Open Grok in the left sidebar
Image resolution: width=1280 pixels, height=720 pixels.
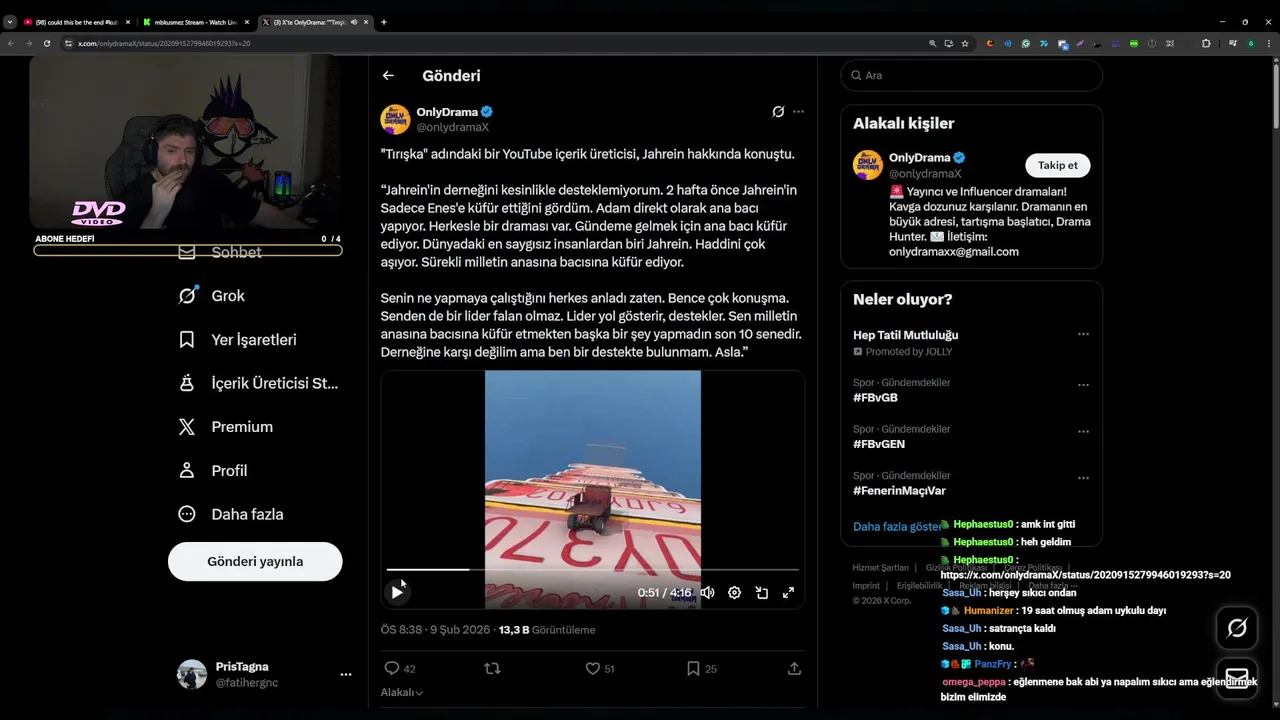pos(211,296)
